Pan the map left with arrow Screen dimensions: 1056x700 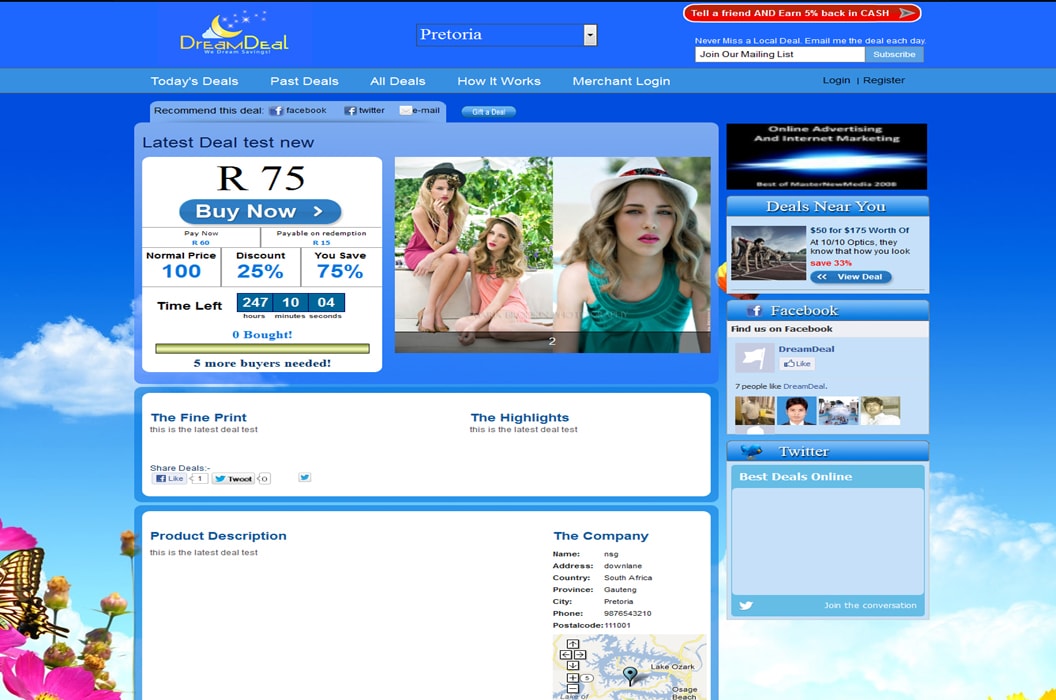coord(566,655)
